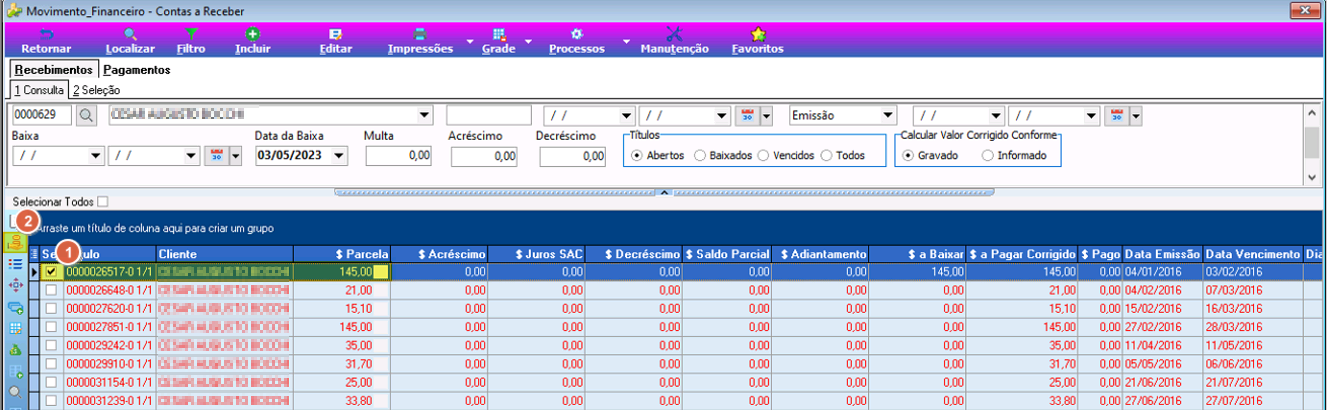Check the row 0000029242-0 checkbox
Screen dimensions: 1327x410
tap(51, 344)
